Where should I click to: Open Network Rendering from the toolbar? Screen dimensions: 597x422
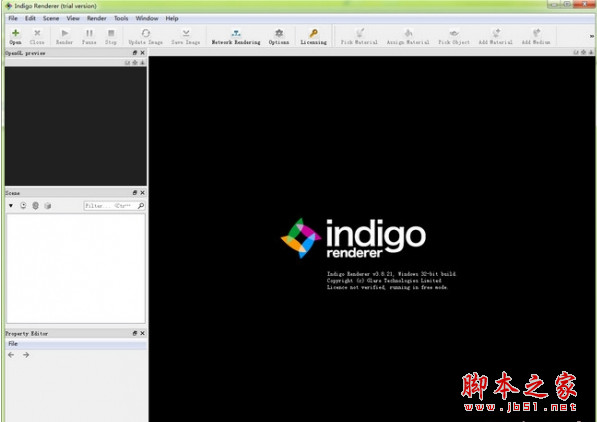pos(236,37)
